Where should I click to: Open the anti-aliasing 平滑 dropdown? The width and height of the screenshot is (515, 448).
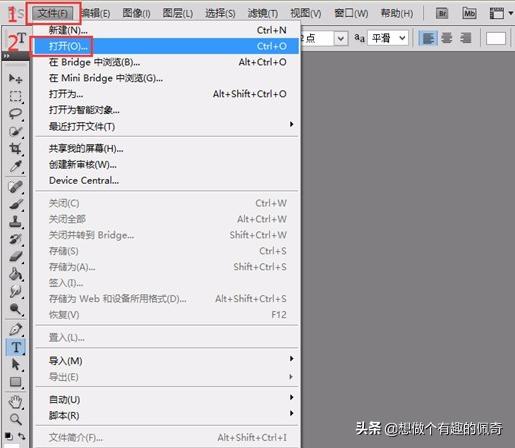click(x=388, y=38)
